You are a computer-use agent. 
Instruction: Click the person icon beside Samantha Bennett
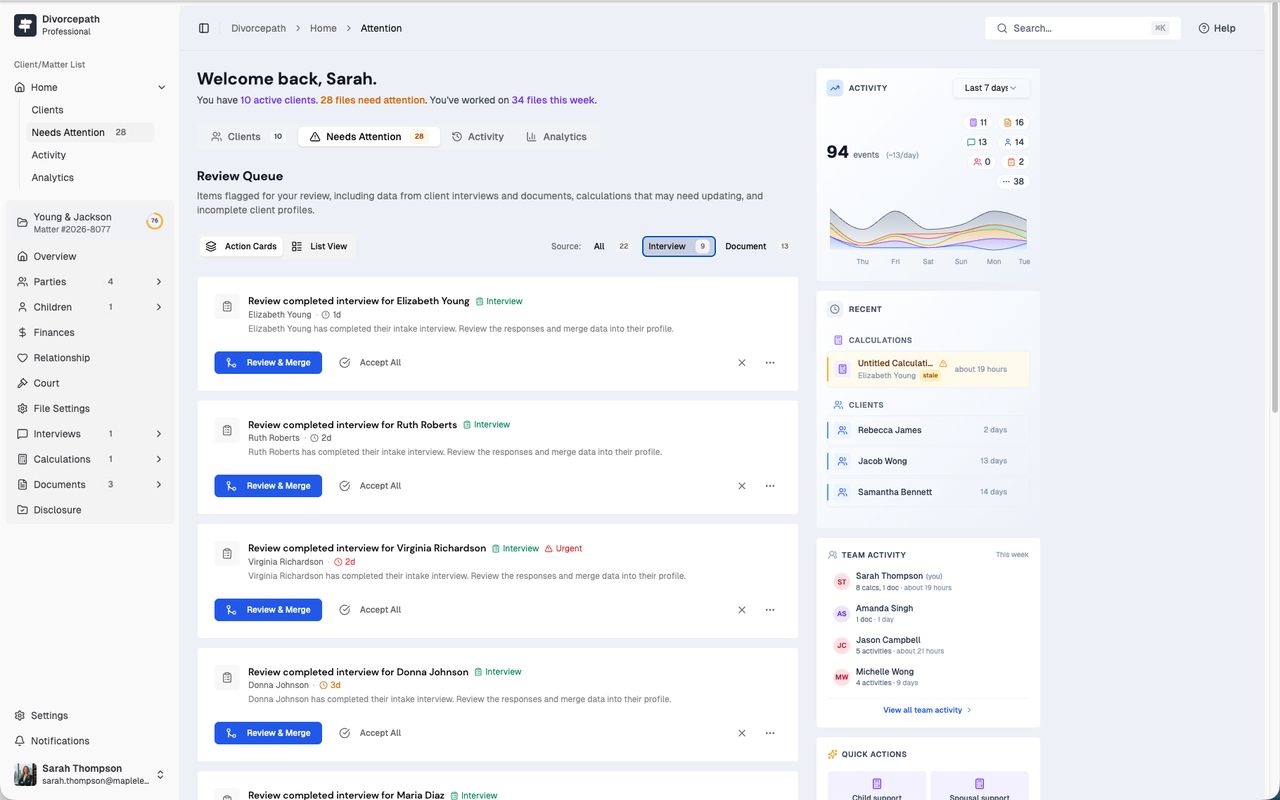[x=843, y=492]
